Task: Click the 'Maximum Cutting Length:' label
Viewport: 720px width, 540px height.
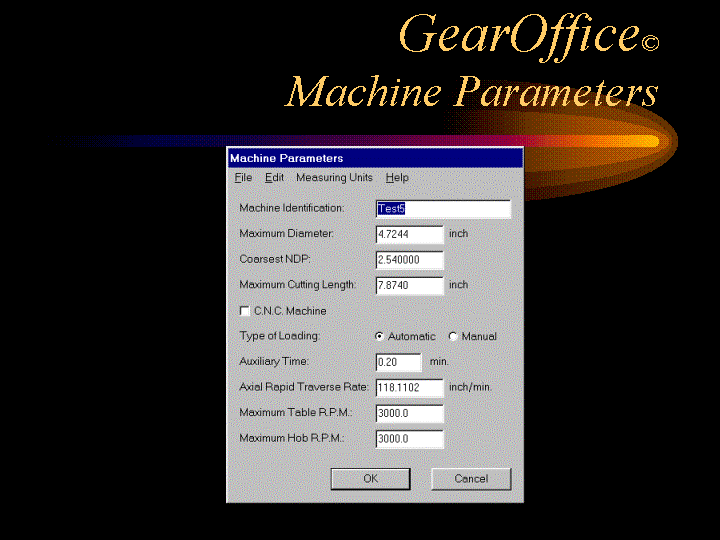Action: [298, 285]
